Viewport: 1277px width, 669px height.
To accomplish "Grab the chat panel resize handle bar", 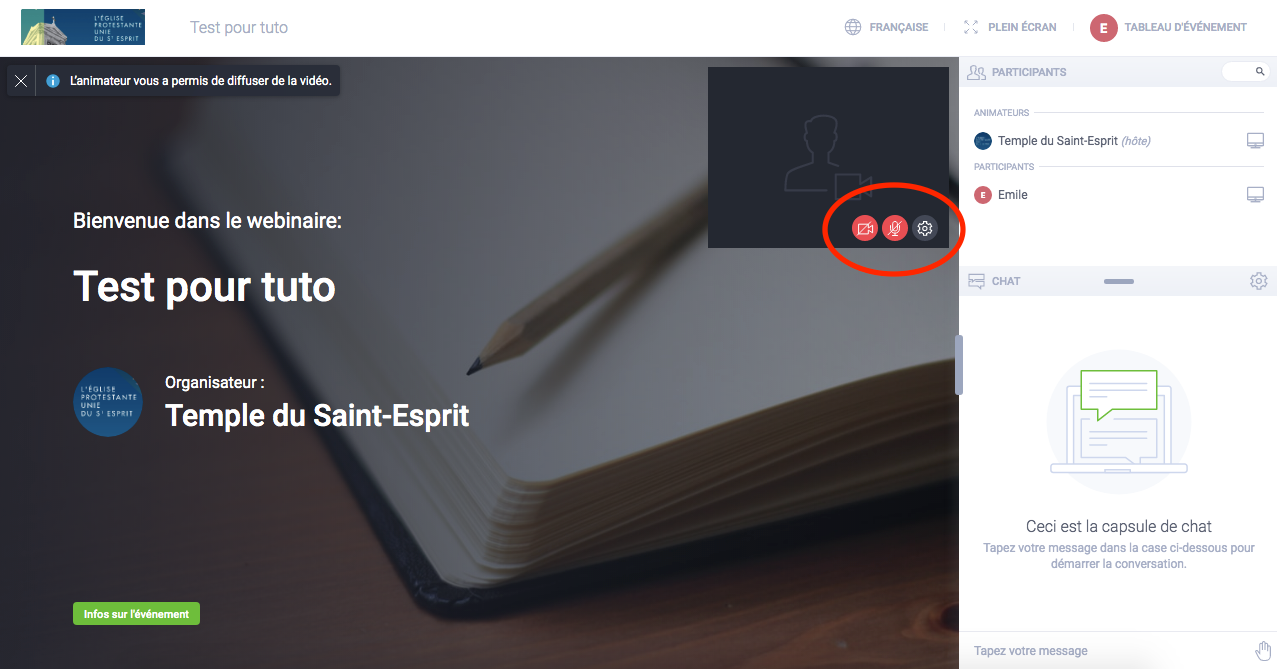I will click(x=1118, y=282).
